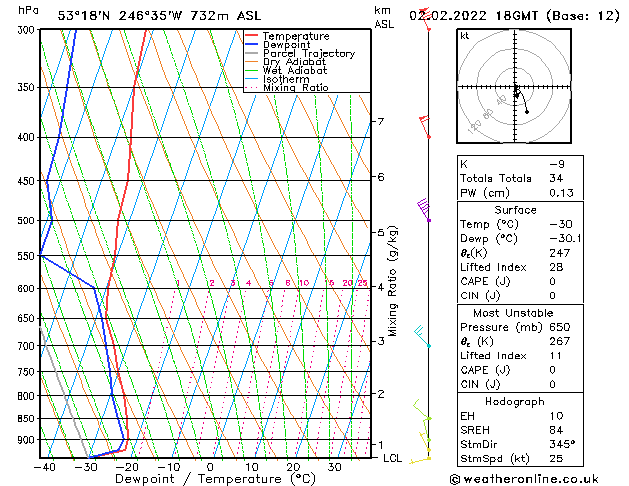
Task: Click the pink mixing ratio value 1
Action: point(178,283)
